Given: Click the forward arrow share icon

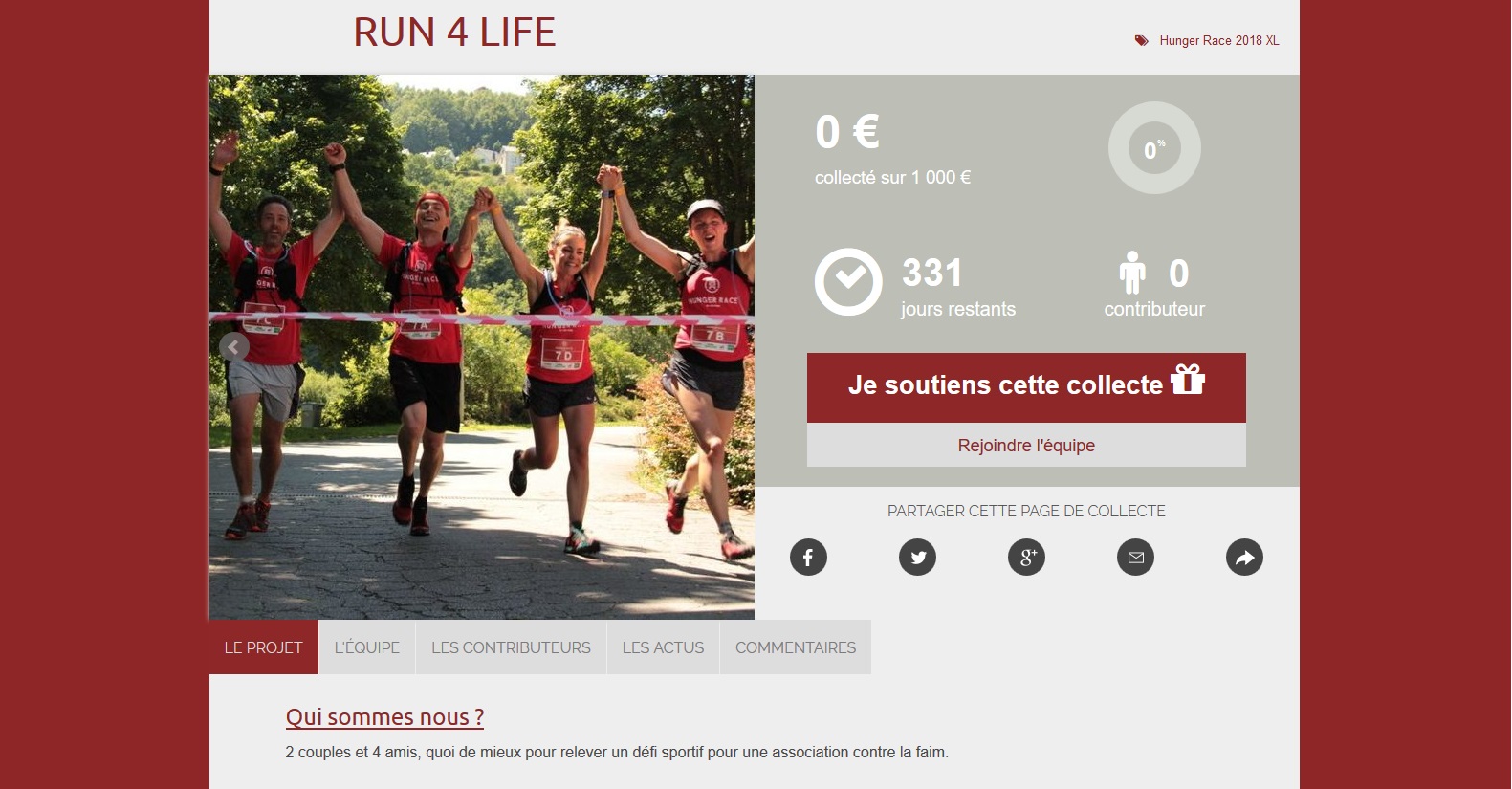Looking at the screenshot, I should [x=1244, y=558].
